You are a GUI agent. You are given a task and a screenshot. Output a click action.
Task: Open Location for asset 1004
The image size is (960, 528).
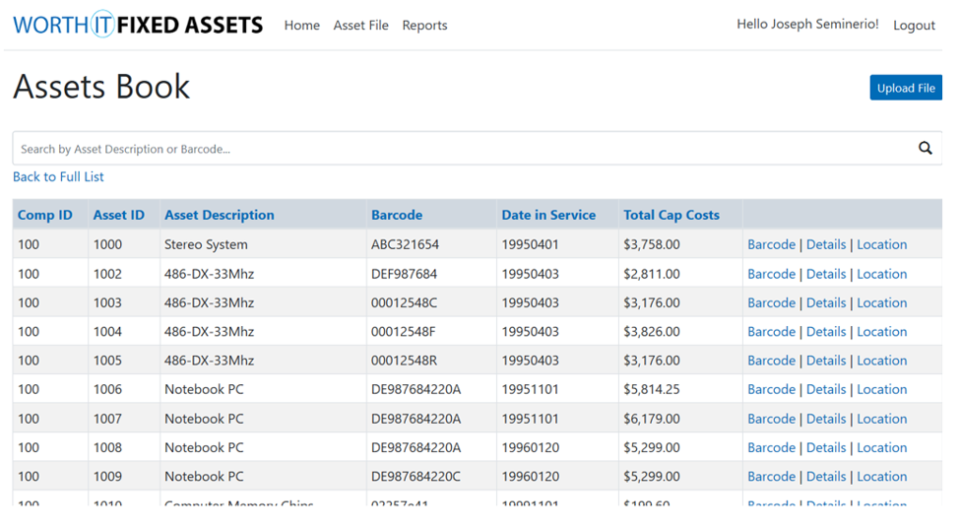click(x=882, y=331)
